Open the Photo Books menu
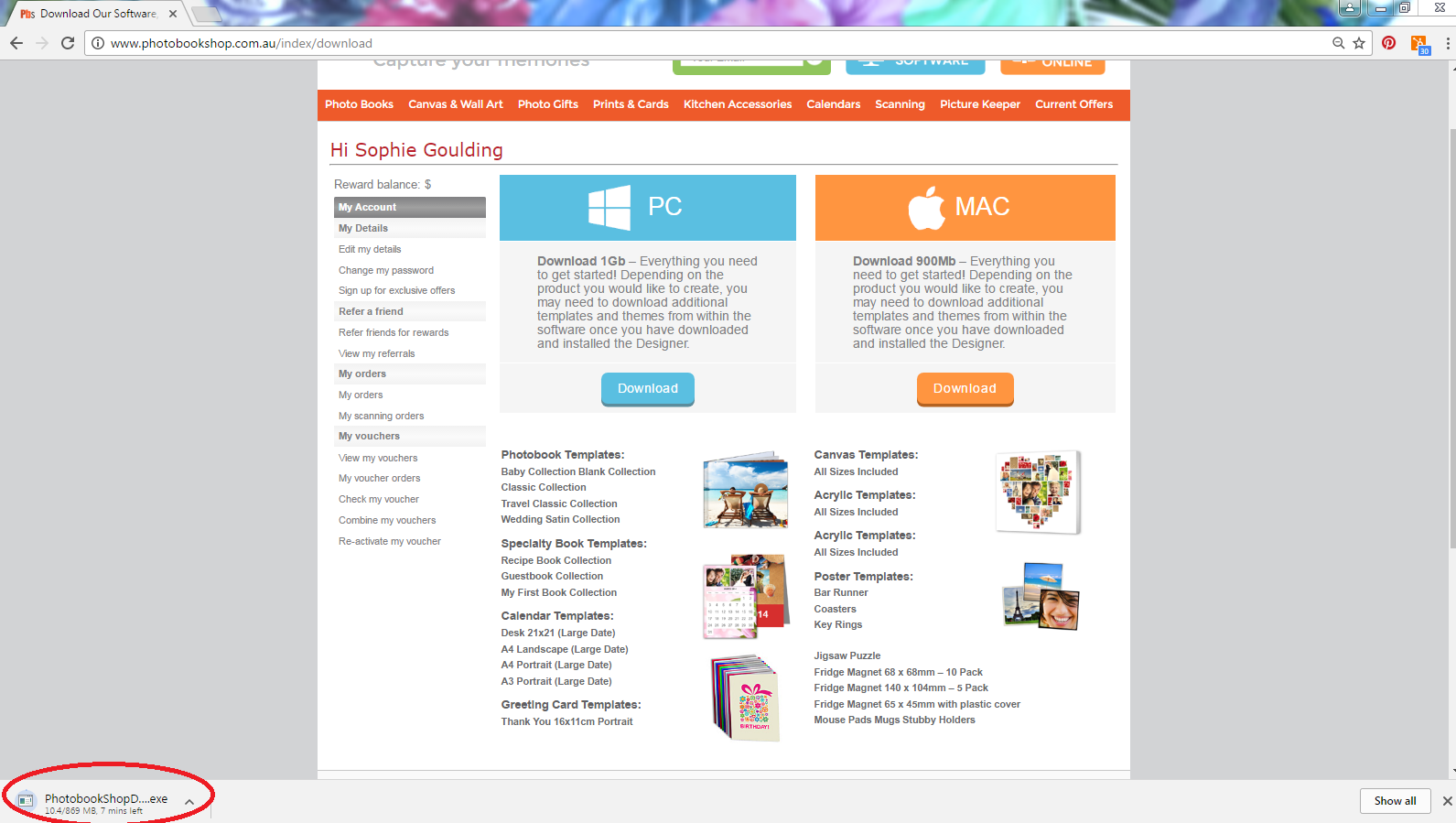The image size is (1456, 823). point(359,104)
